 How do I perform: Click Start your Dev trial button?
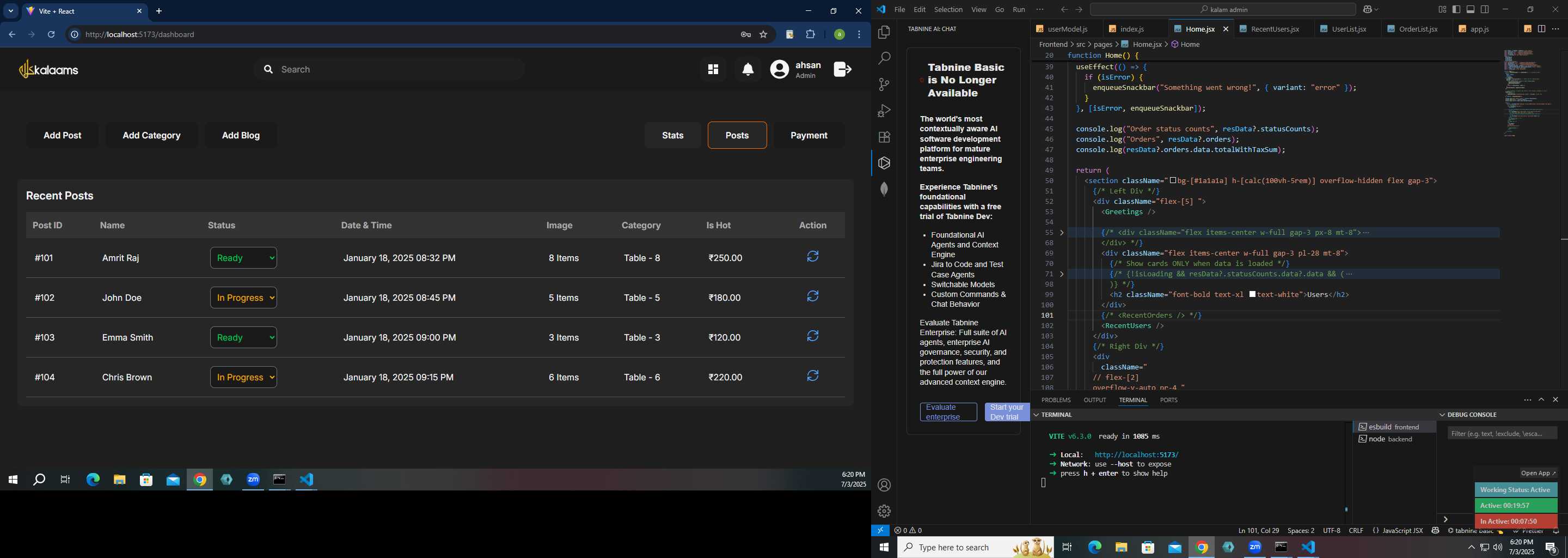[1007, 413]
